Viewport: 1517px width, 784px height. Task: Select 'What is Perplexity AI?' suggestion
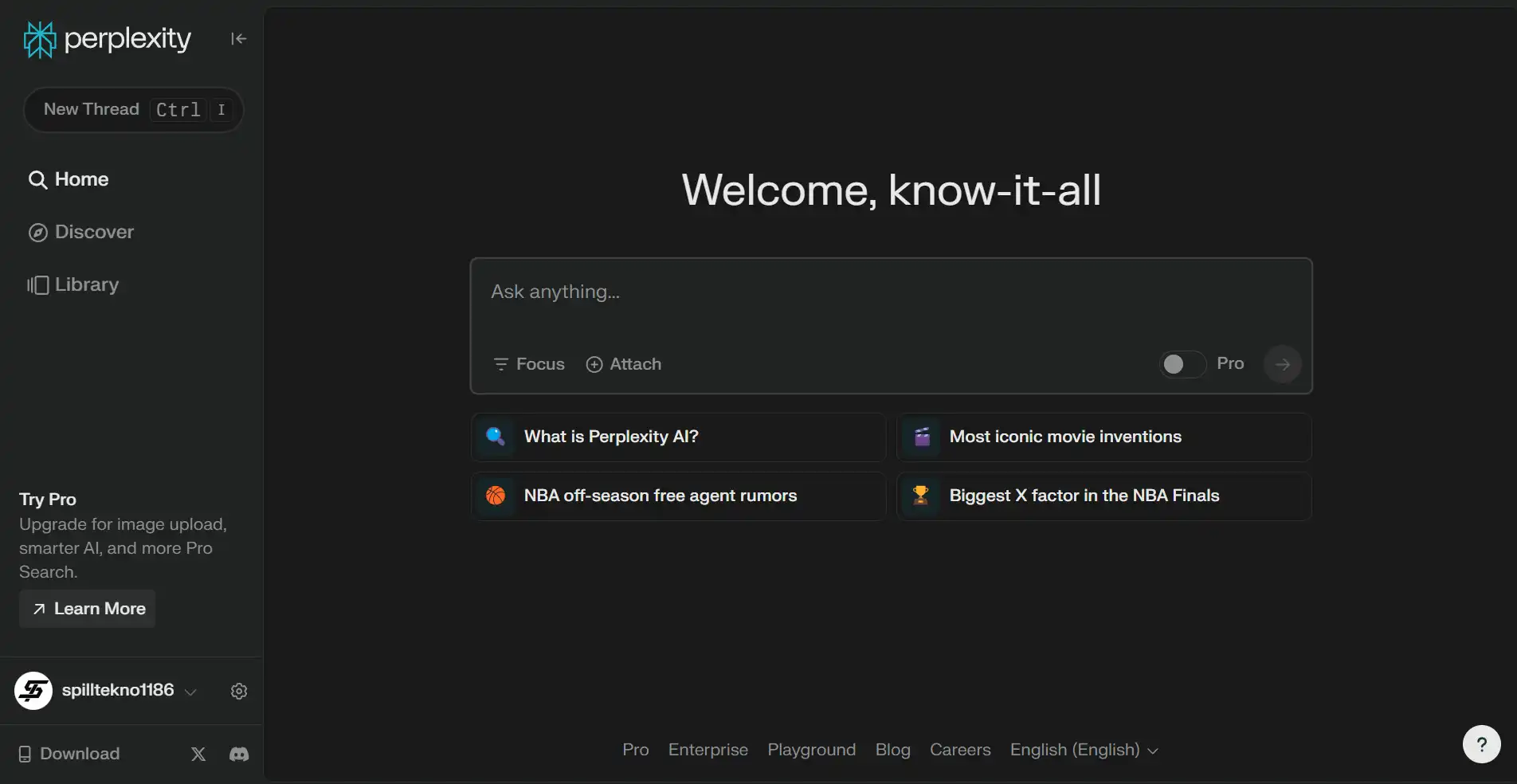tap(679, 437)
